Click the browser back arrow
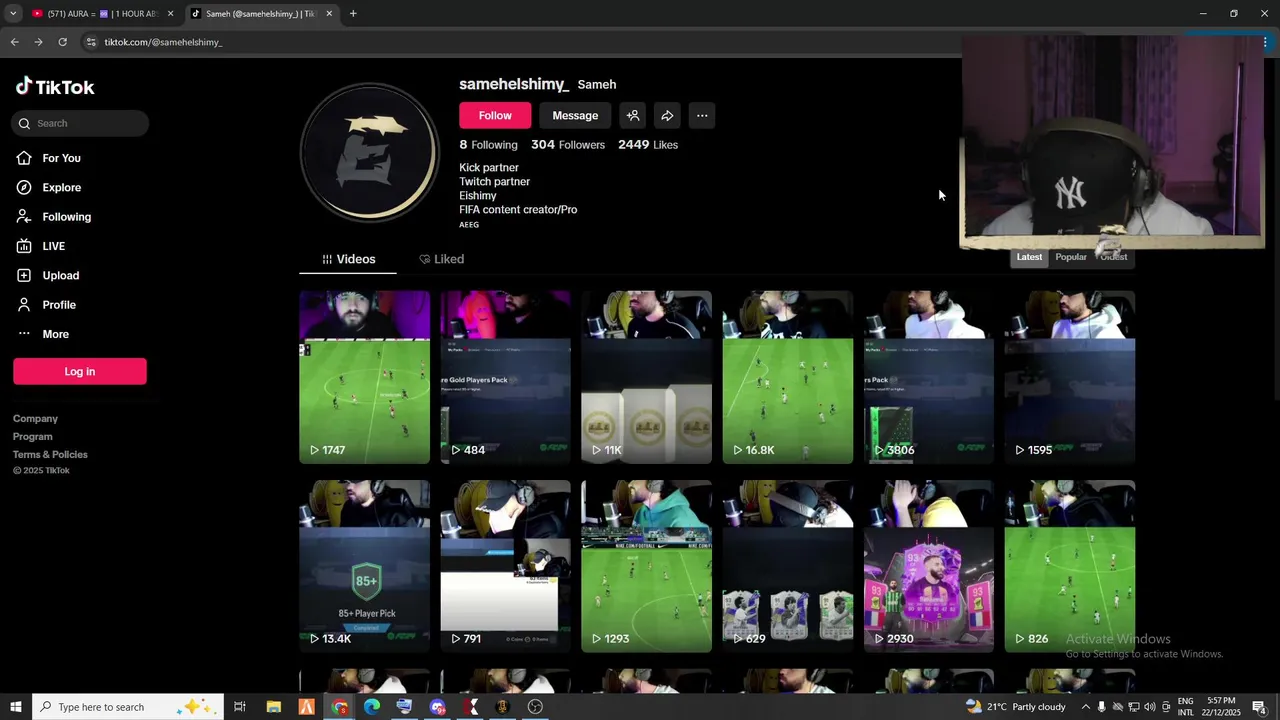The width and height of the screenshot is (1280, 720). (14, 42)
